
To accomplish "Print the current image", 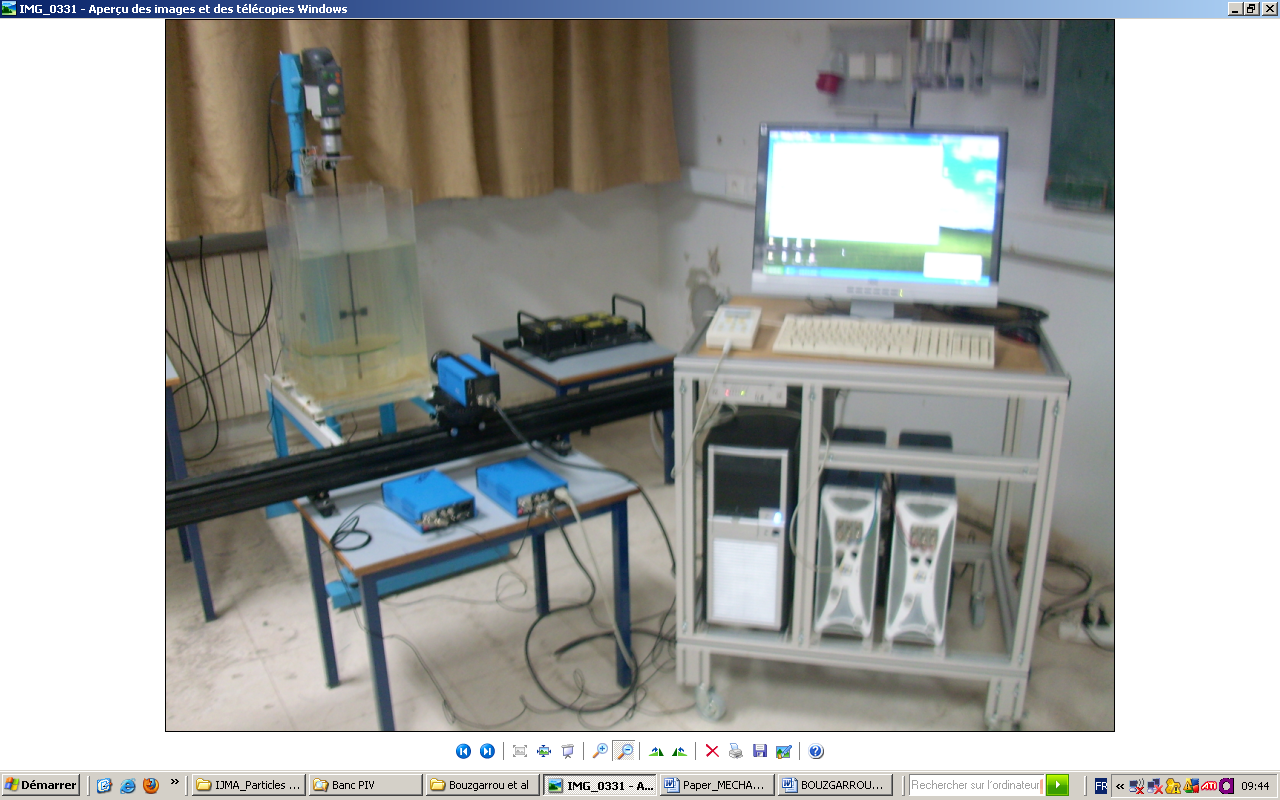I will pos(736,751).
